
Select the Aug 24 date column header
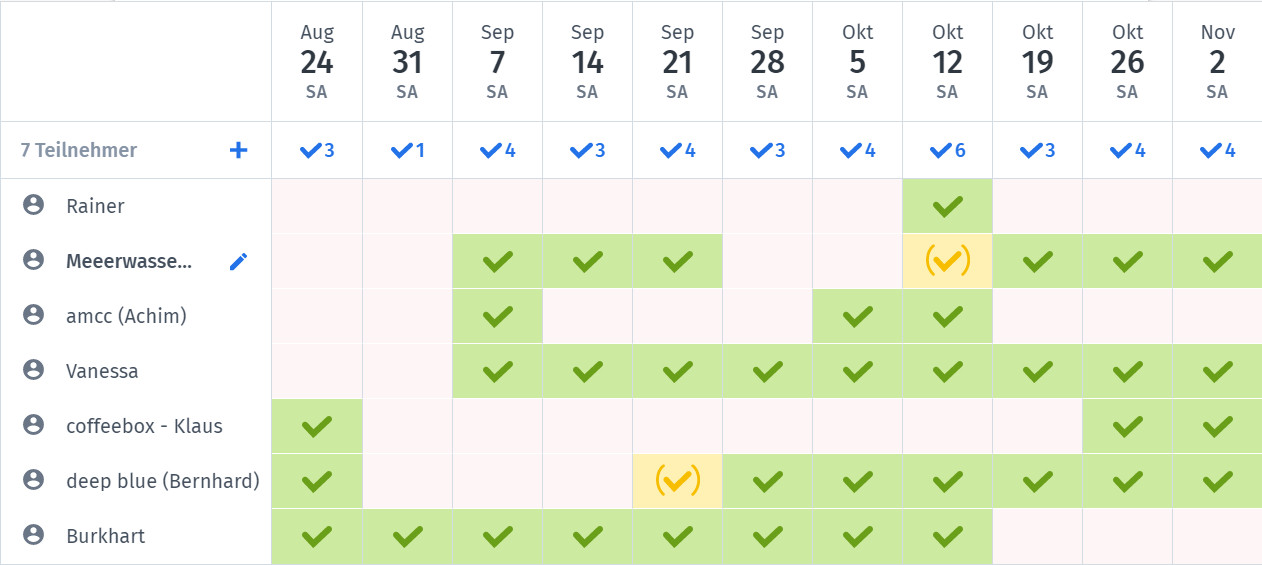coord(317,62)
